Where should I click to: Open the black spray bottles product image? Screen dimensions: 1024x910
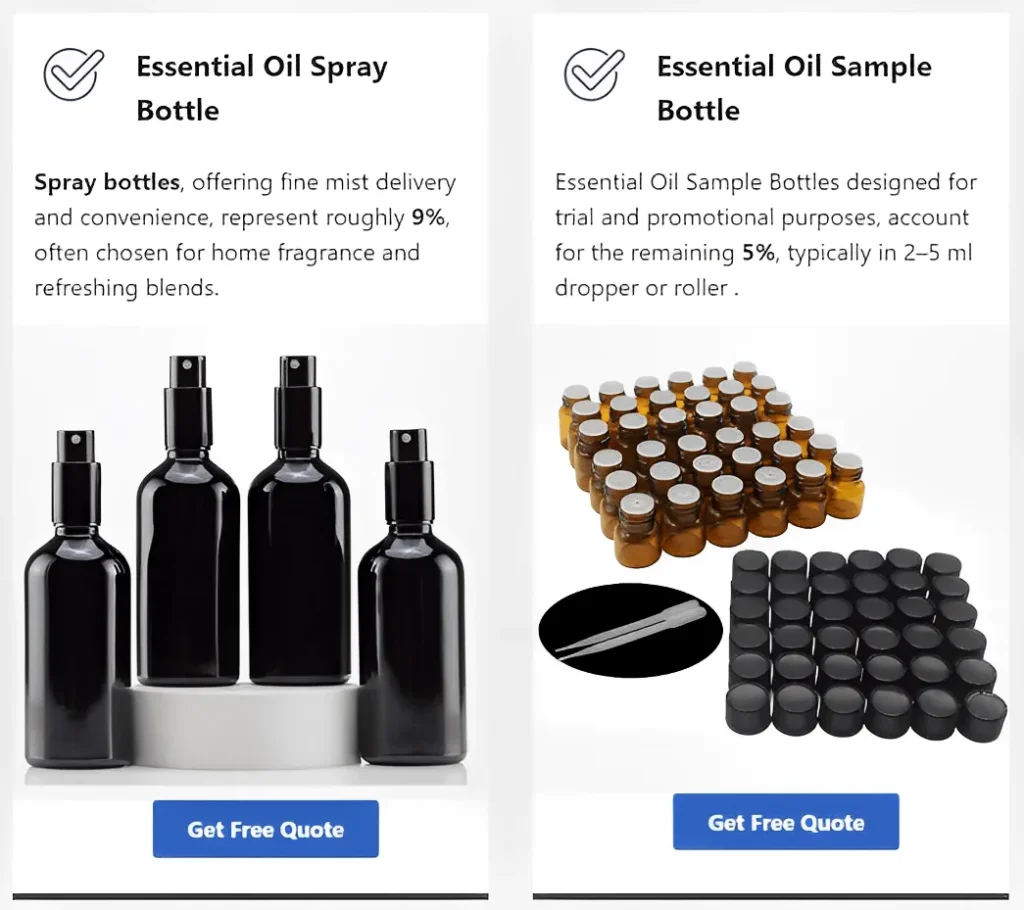coord(247,562)
